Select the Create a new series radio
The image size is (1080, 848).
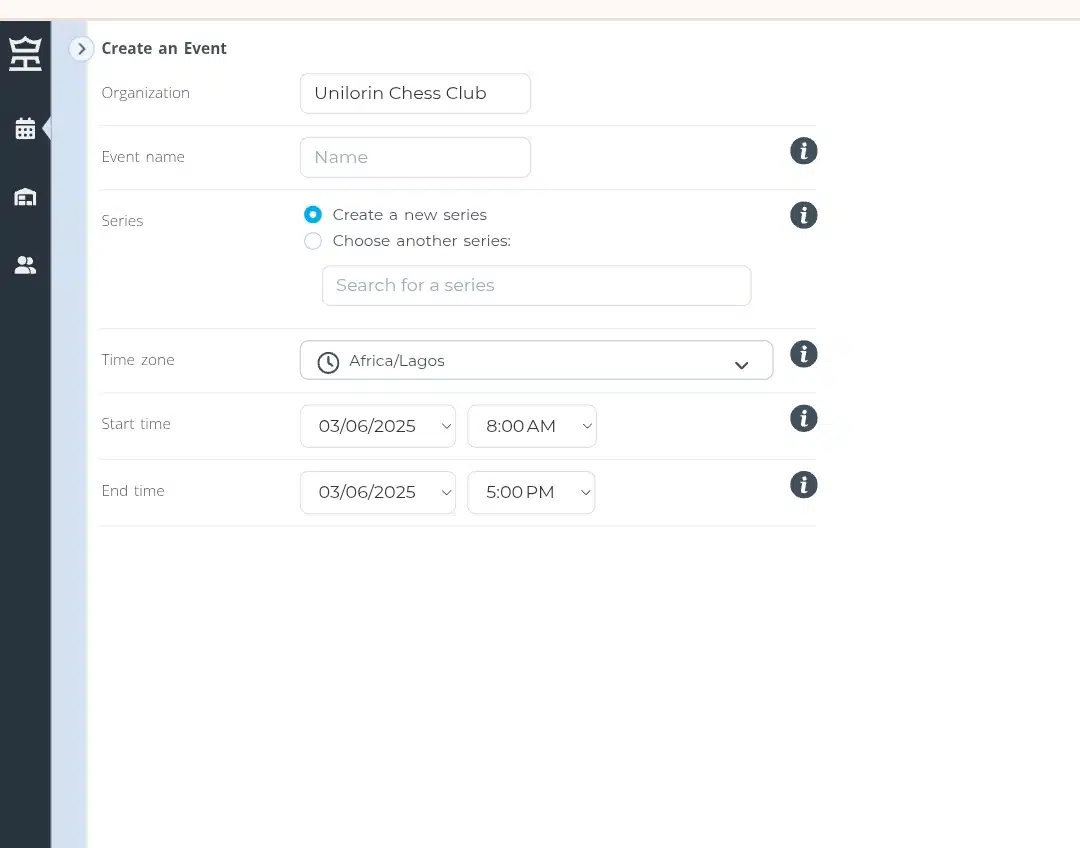pyautogui.click(x=313, y=215)
